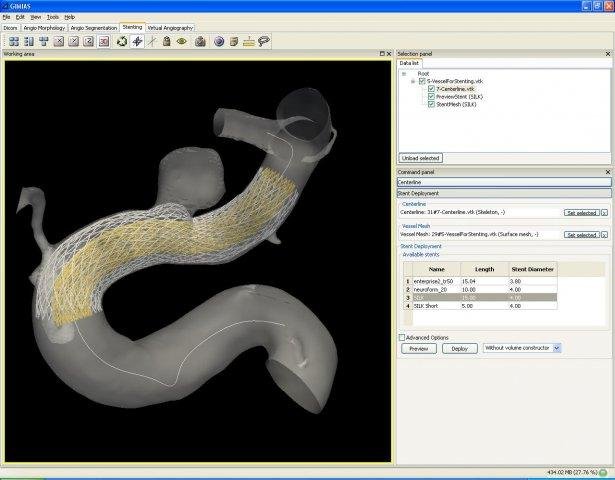This screenshot has width=615, height=480.
Task: Sort by the Length column header
Action: click(484, 269)
